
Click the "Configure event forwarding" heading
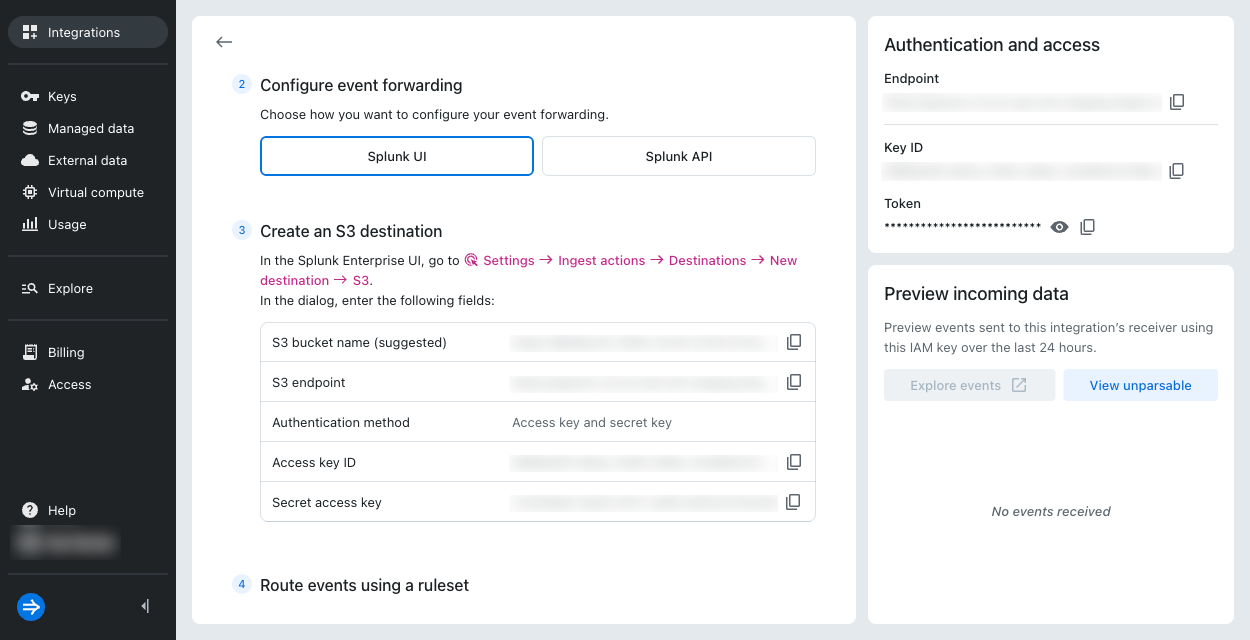361,85
